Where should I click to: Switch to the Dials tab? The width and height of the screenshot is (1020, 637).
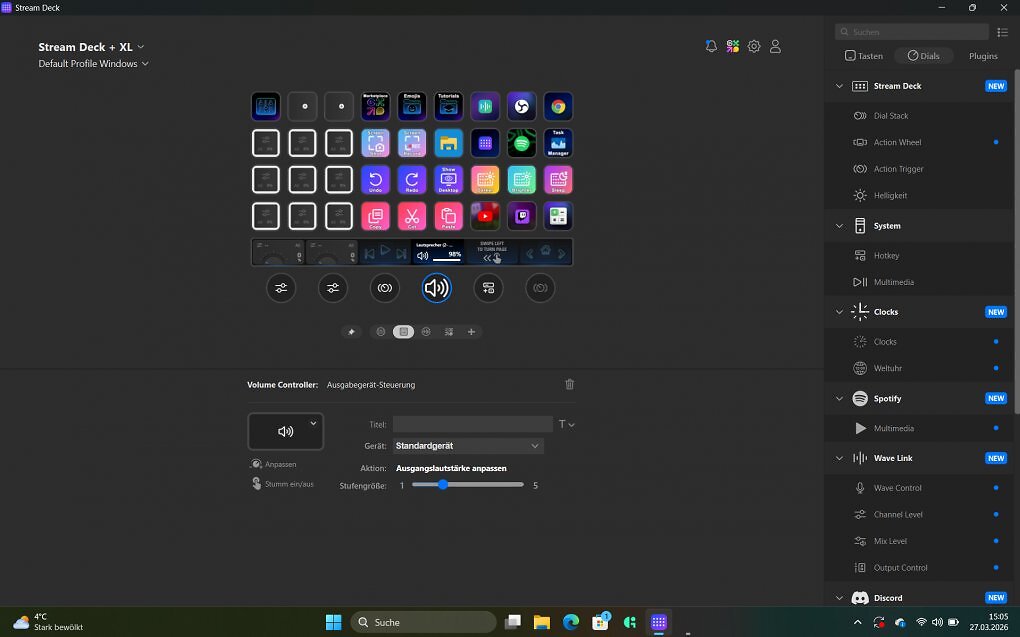tap(924, 56)
